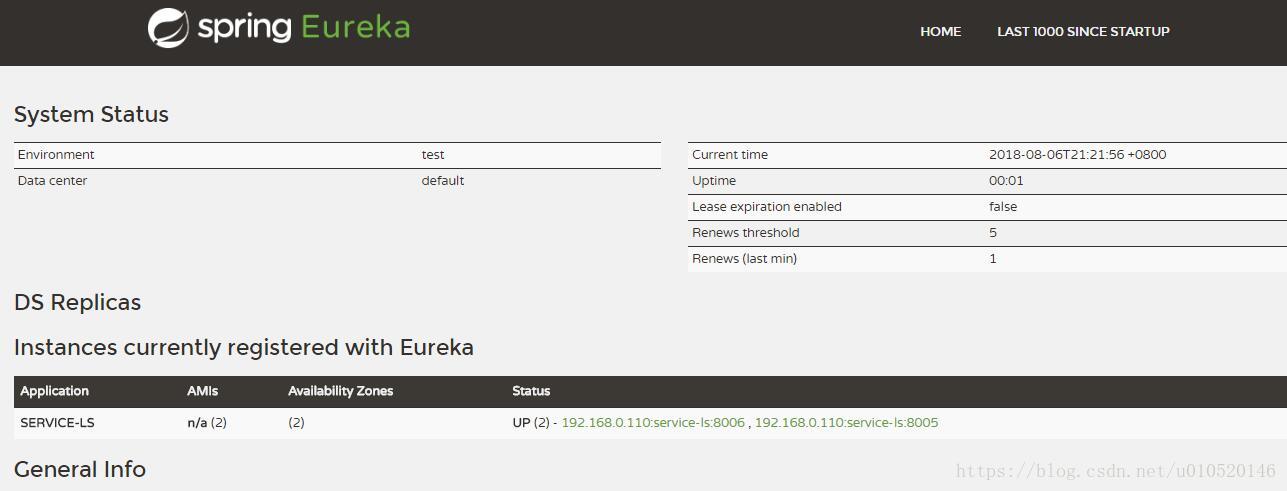Click the AMIs column header

(202, 391)
